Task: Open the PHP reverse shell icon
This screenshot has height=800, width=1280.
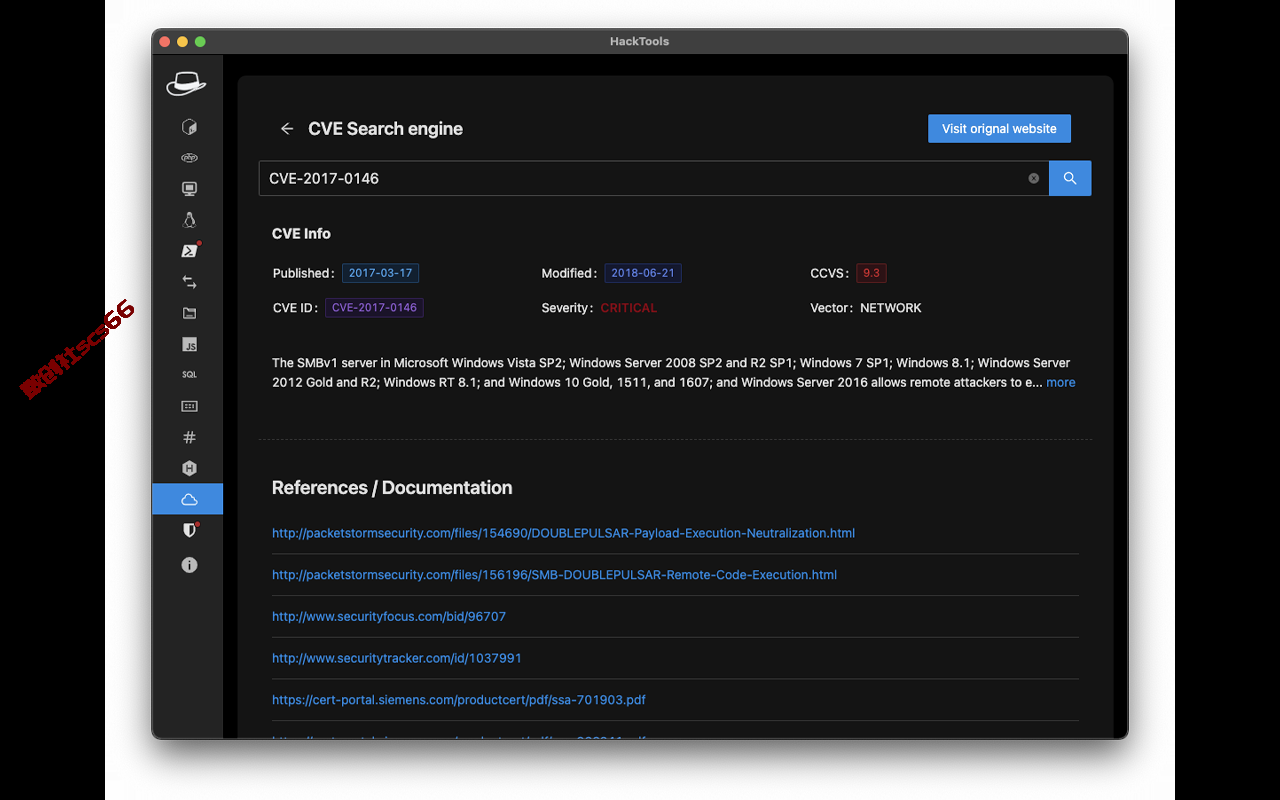Action: click(189, 158)
